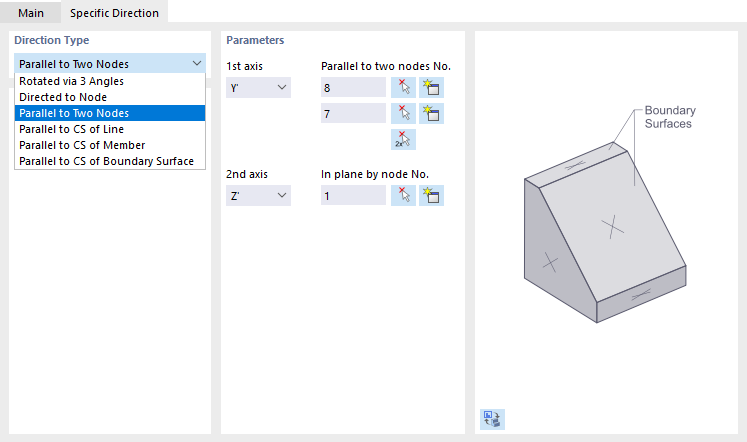The height and width of the screenshot is (442, 747).
Task: Select Parallel to CS of Line
Action: point(71,129)
